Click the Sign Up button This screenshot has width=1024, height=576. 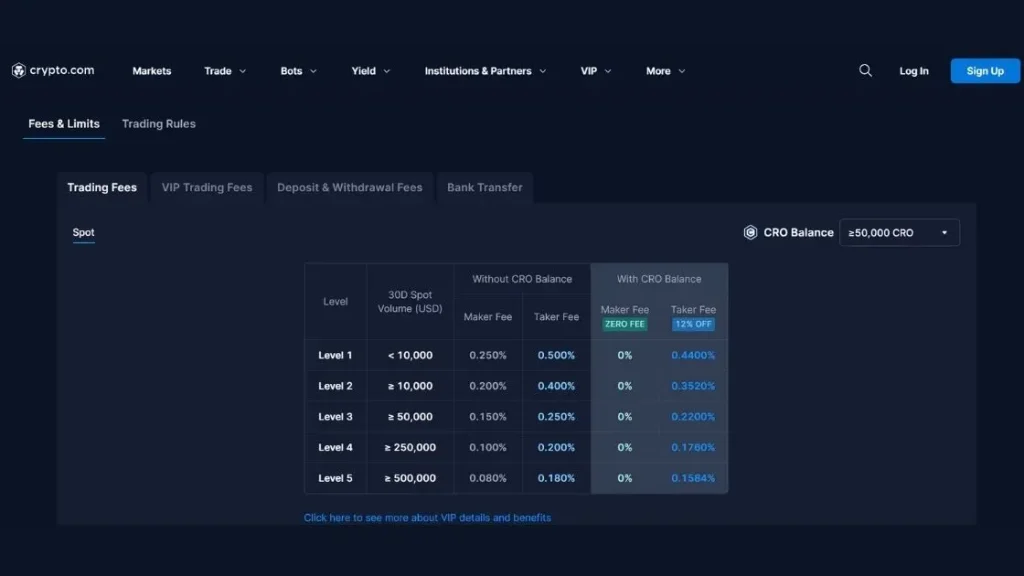pos(984,70)
